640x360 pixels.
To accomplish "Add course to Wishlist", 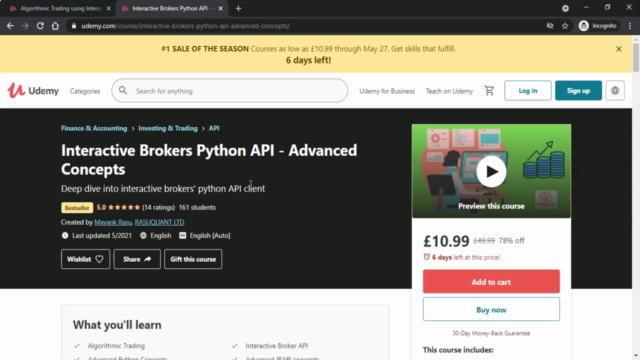I will [x=85, y=259].
